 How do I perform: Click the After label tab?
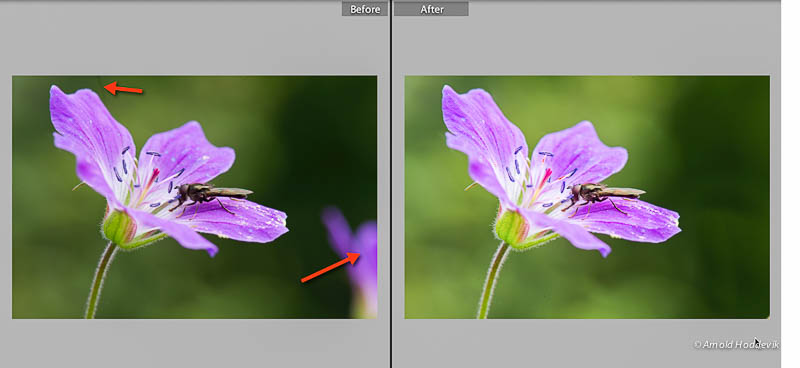point(432,9)
